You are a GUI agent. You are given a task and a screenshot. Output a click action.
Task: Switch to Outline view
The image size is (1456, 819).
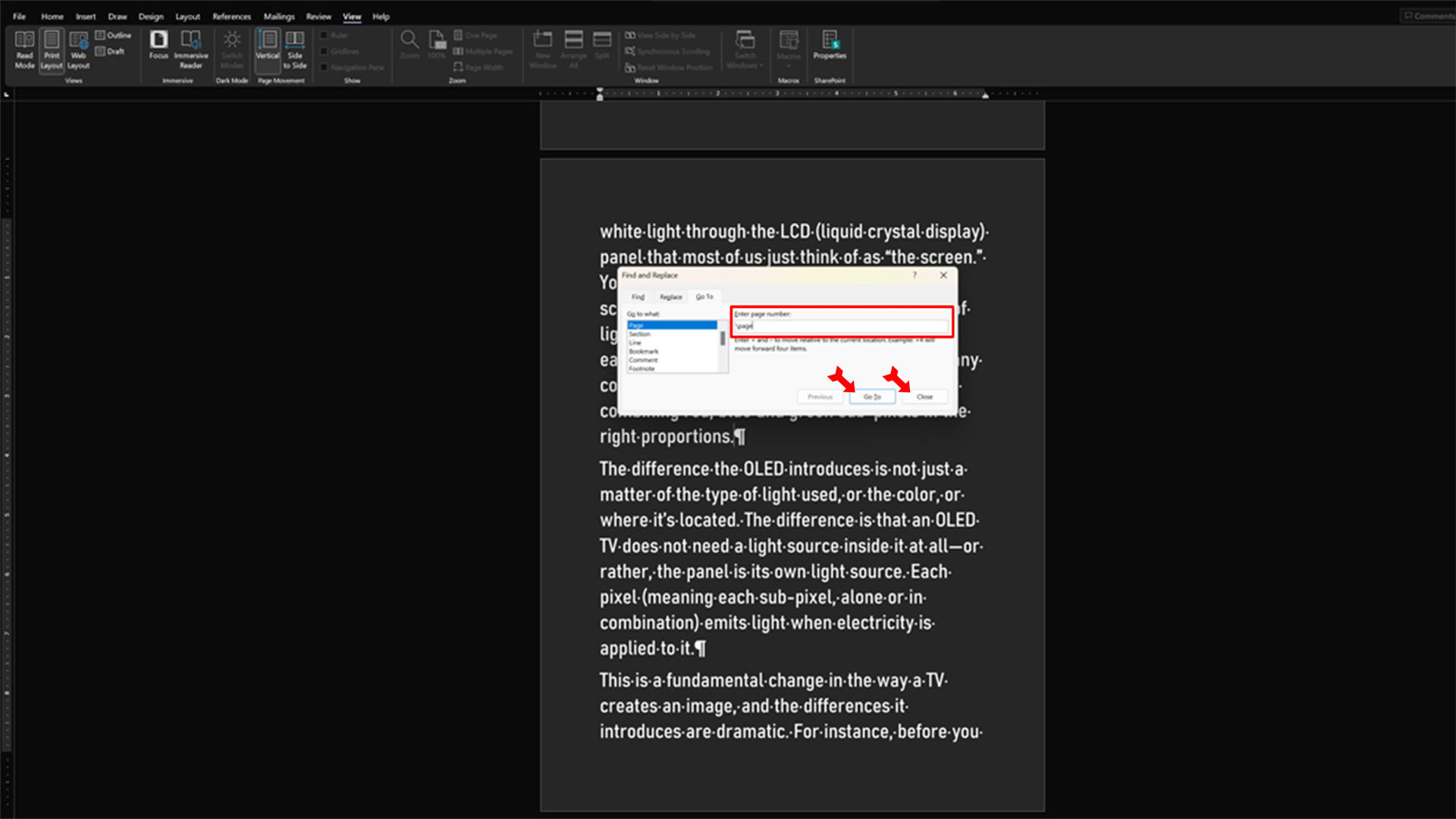click(x=114, y=35)
